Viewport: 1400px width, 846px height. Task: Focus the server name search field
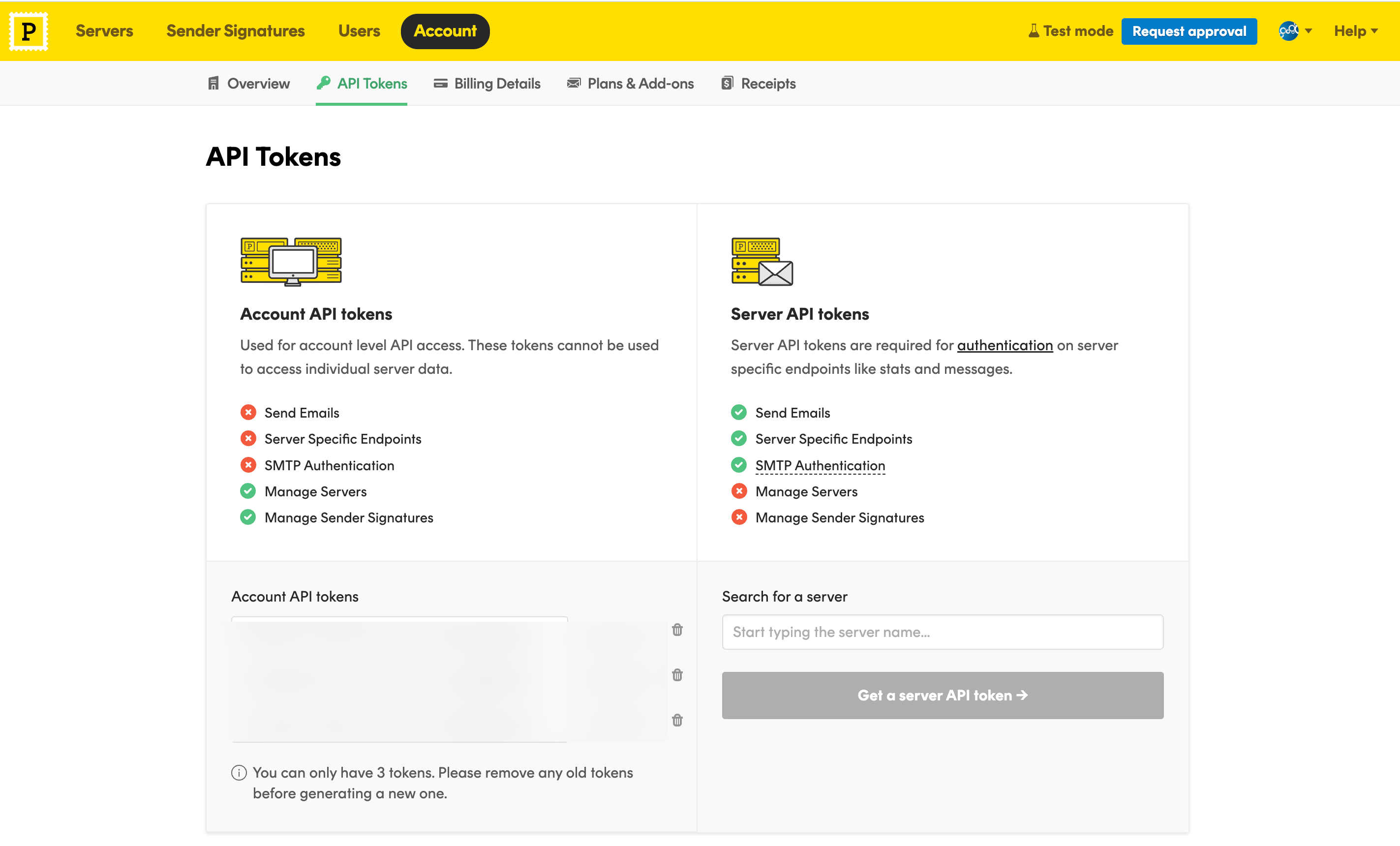[x=942, y=632]
